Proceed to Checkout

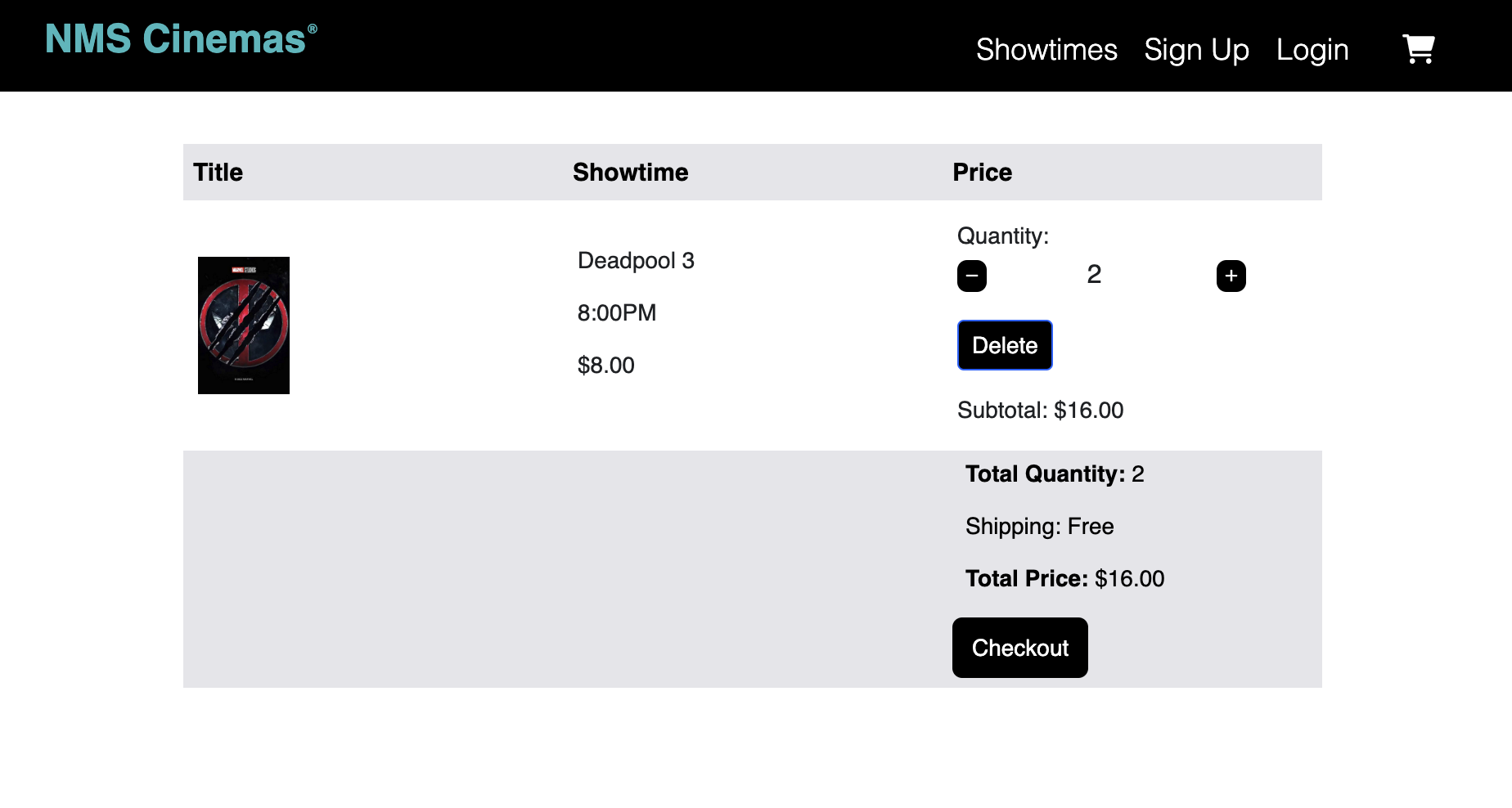(1019, 648)
